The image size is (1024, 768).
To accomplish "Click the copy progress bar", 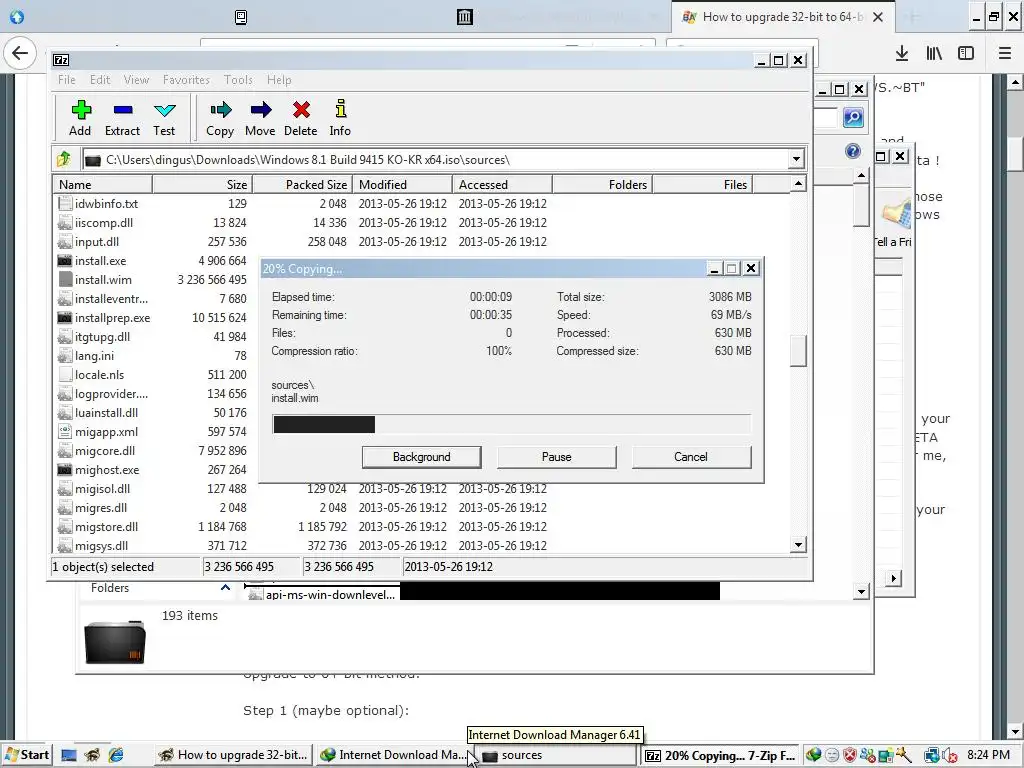I will point(511,424).
